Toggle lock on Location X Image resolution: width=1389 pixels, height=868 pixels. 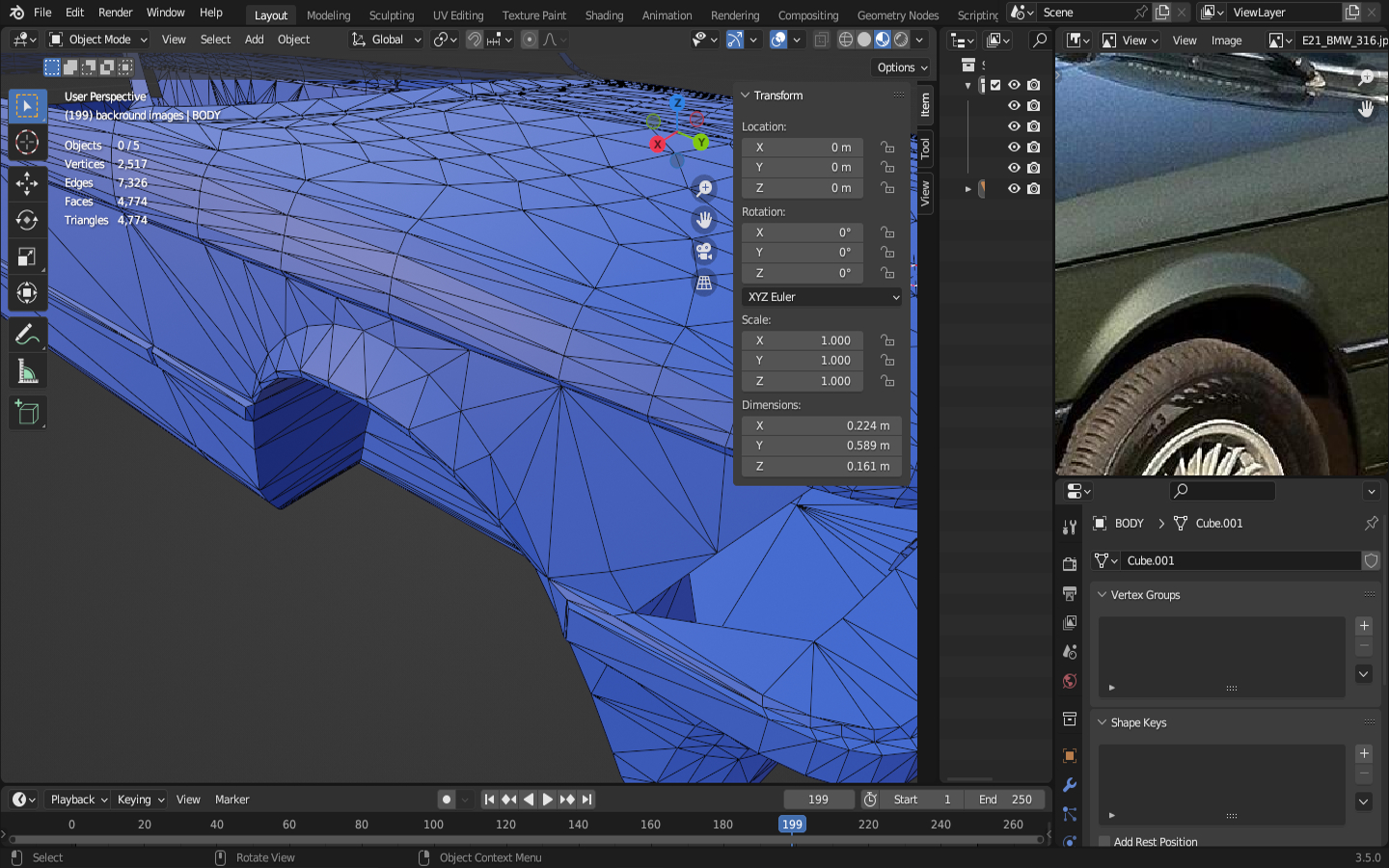(887, 148)
